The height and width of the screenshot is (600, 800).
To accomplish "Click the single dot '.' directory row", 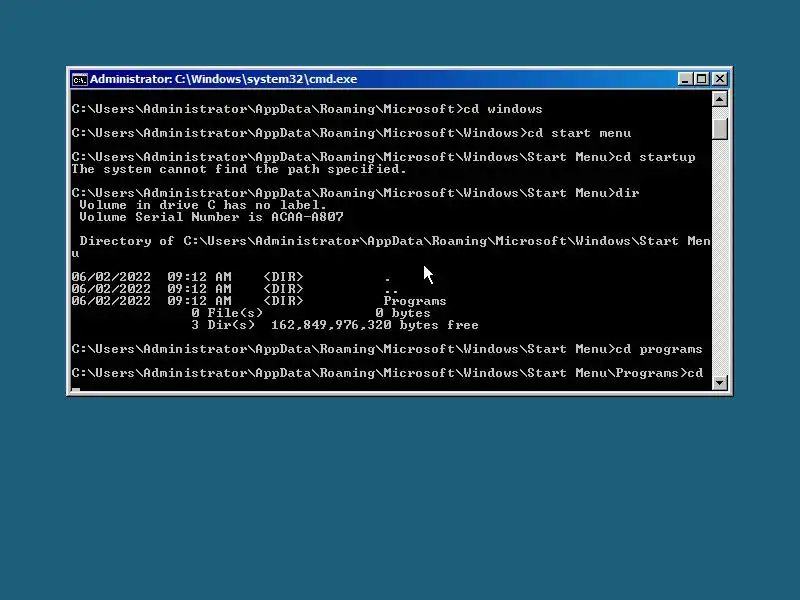I will (x=230, y=277).
